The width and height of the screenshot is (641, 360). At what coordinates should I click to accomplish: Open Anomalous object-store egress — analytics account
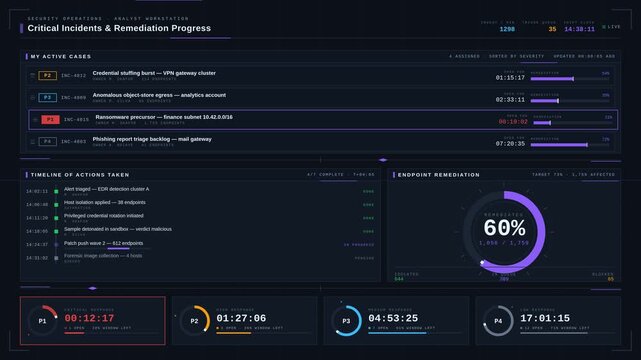pos(159,95)
